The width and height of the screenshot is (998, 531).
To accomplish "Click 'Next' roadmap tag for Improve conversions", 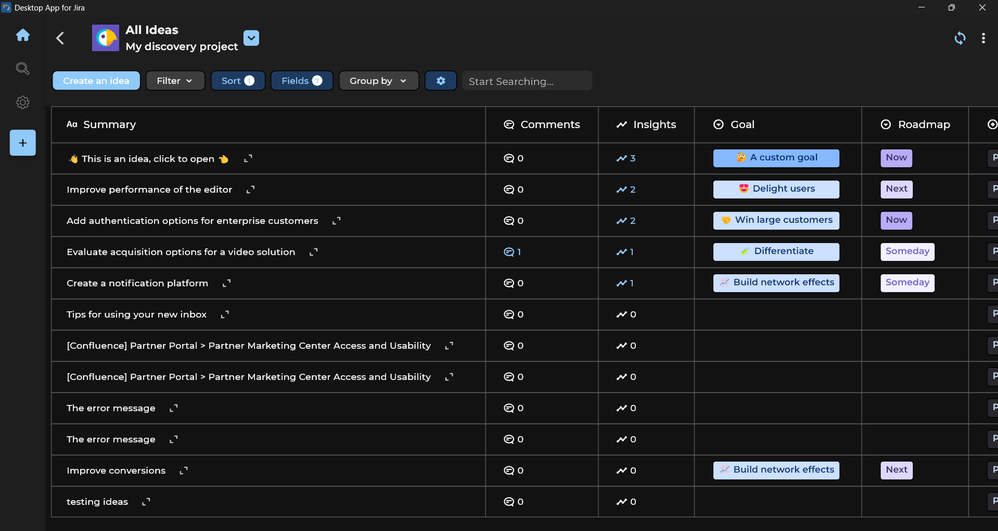I will tap(896, 470).
